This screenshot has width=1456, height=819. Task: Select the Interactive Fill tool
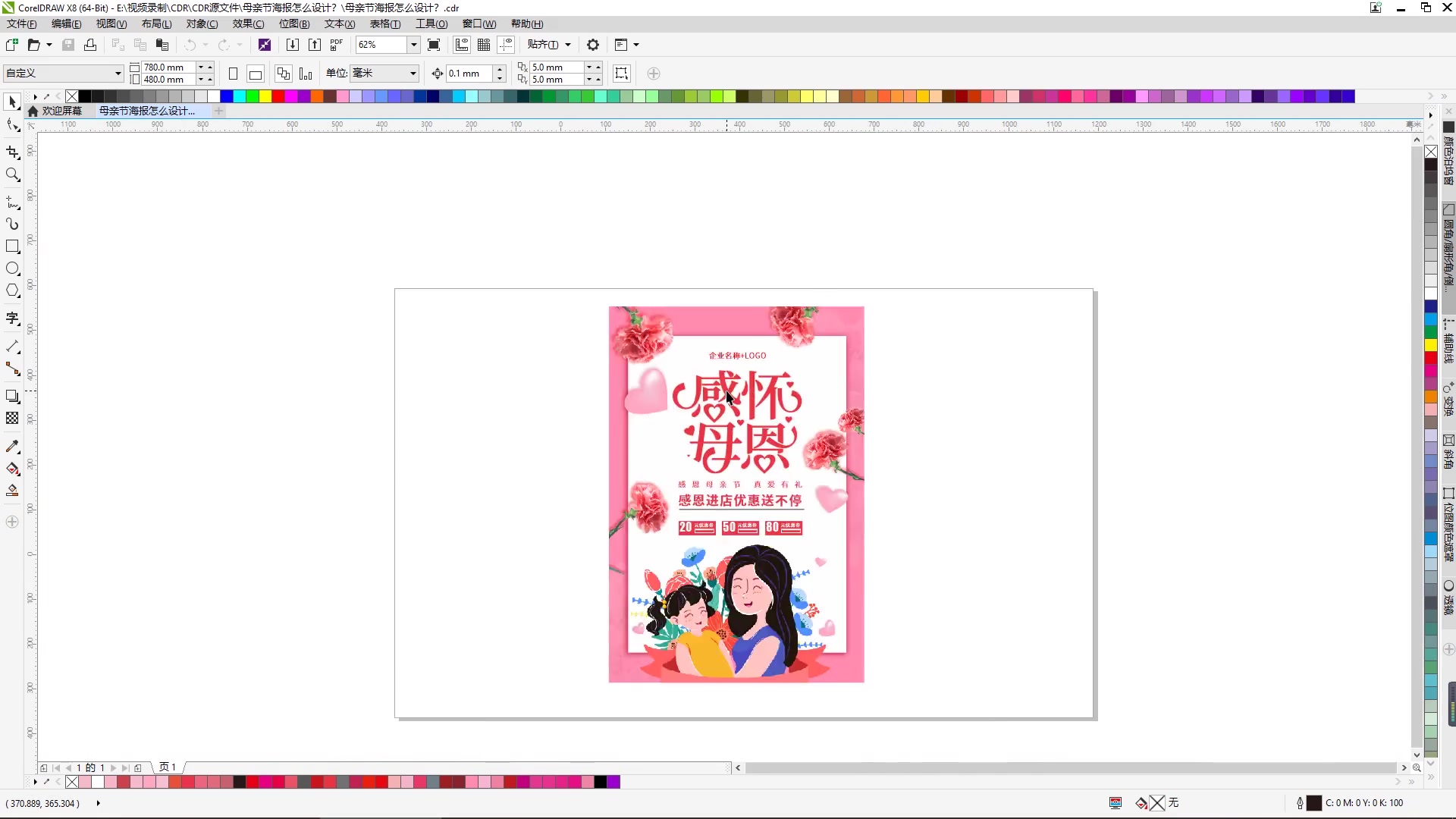pos(12,469)
